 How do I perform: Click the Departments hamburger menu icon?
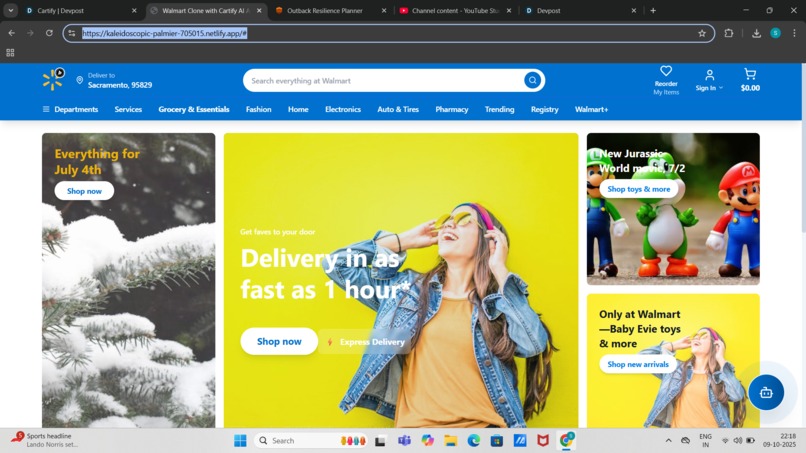46,109
